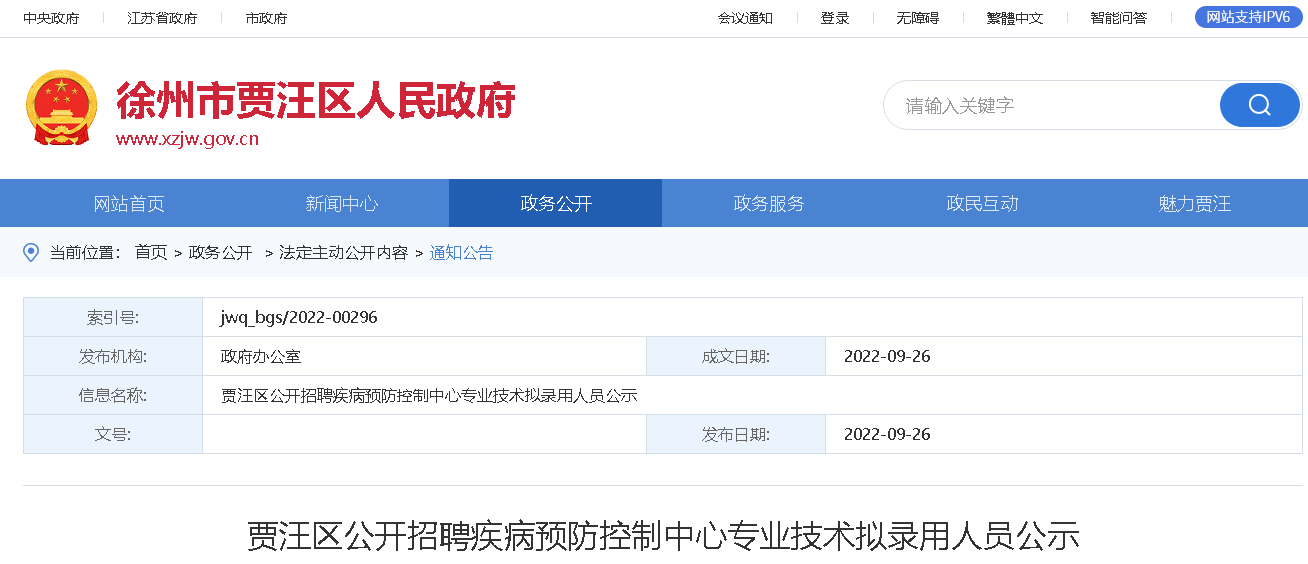
Task: Click the 登录 login link
Action: 835,18
